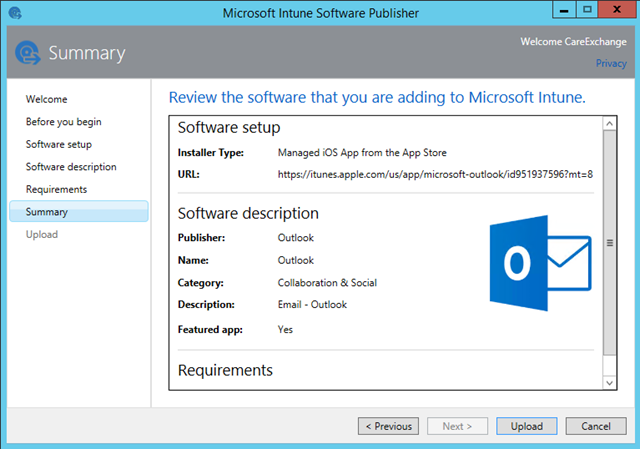Click the 'Software setup' heading in summary box
The width and height of the screenshot is (640, 449).
[229, 128]
